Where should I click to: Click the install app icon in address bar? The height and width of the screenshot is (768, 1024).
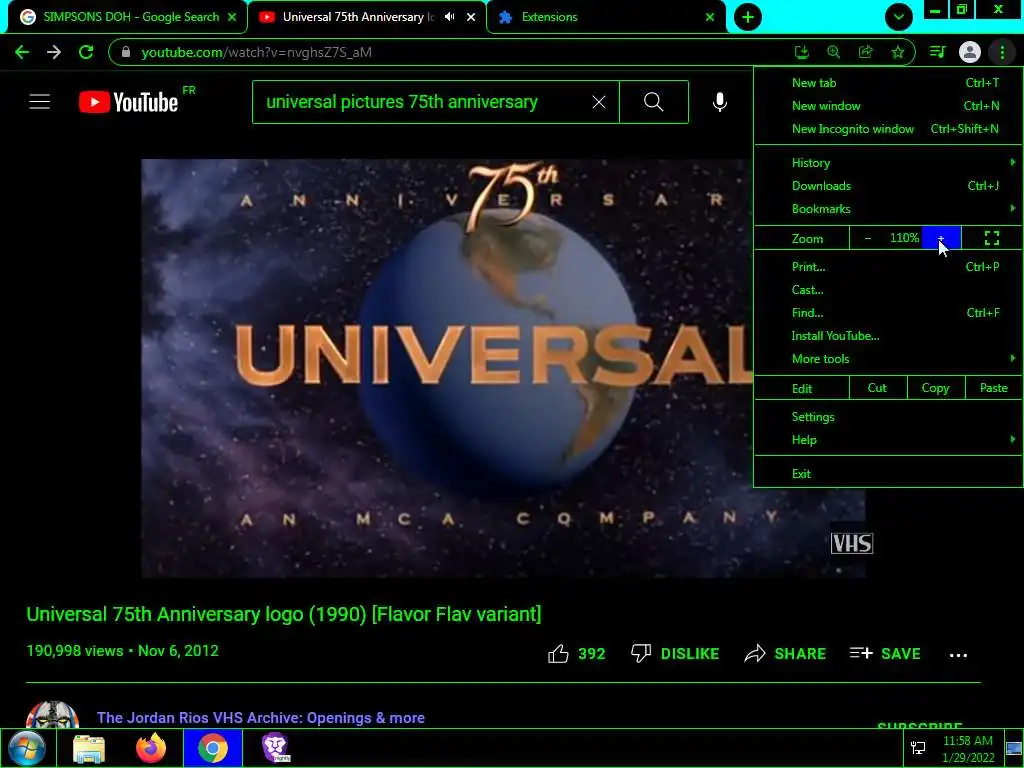click(x=801, y=52)
